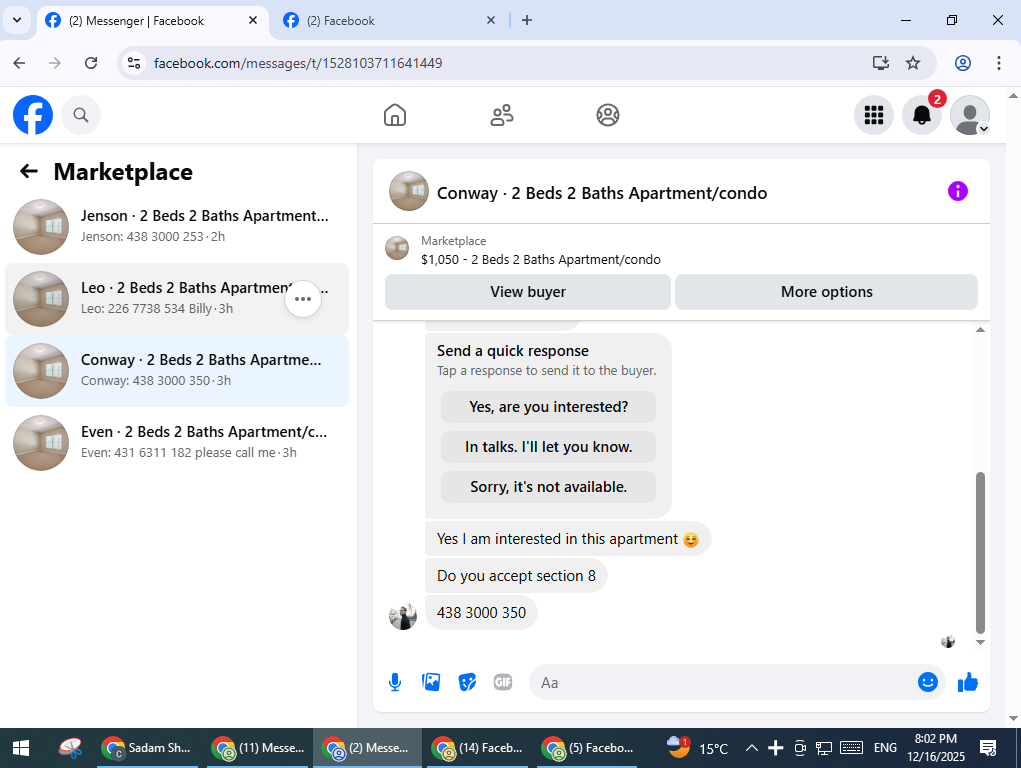The width and height of the screenshot is (1021, 768).
Task: Go to the Home feed icon
Action: coord(395,115)
